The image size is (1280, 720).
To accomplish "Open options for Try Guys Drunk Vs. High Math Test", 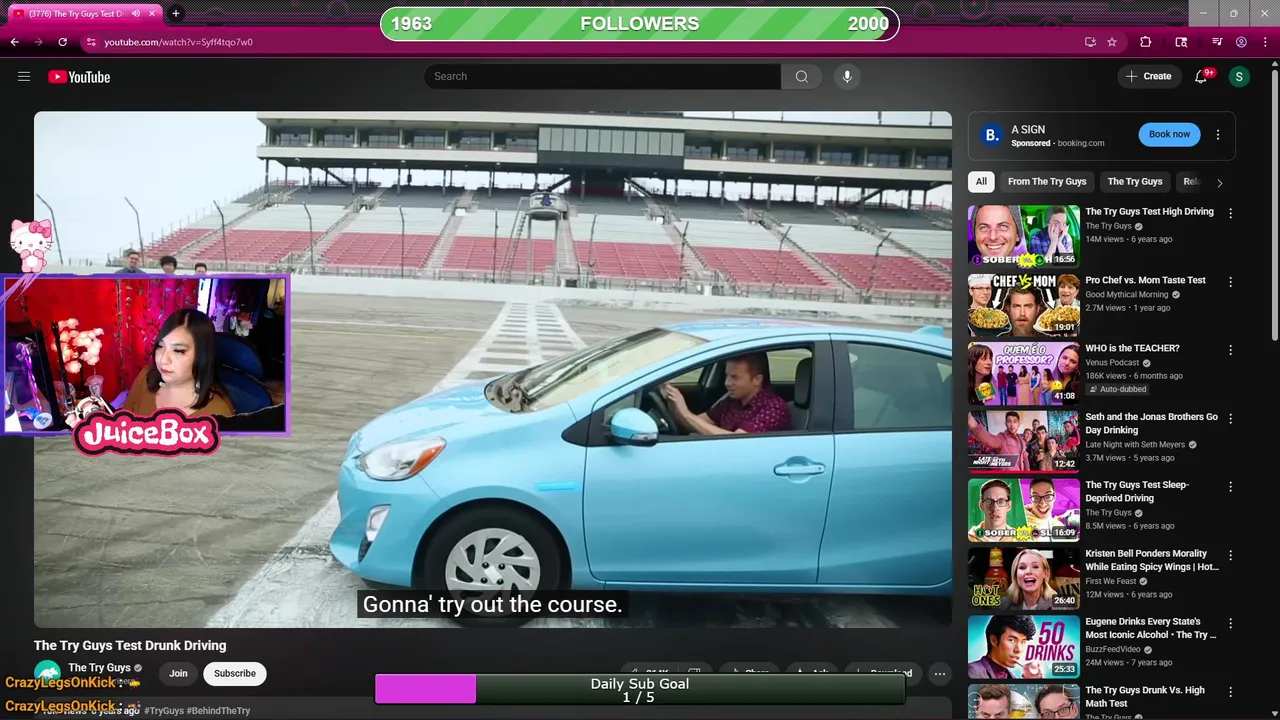I will tap(1230, 691).
